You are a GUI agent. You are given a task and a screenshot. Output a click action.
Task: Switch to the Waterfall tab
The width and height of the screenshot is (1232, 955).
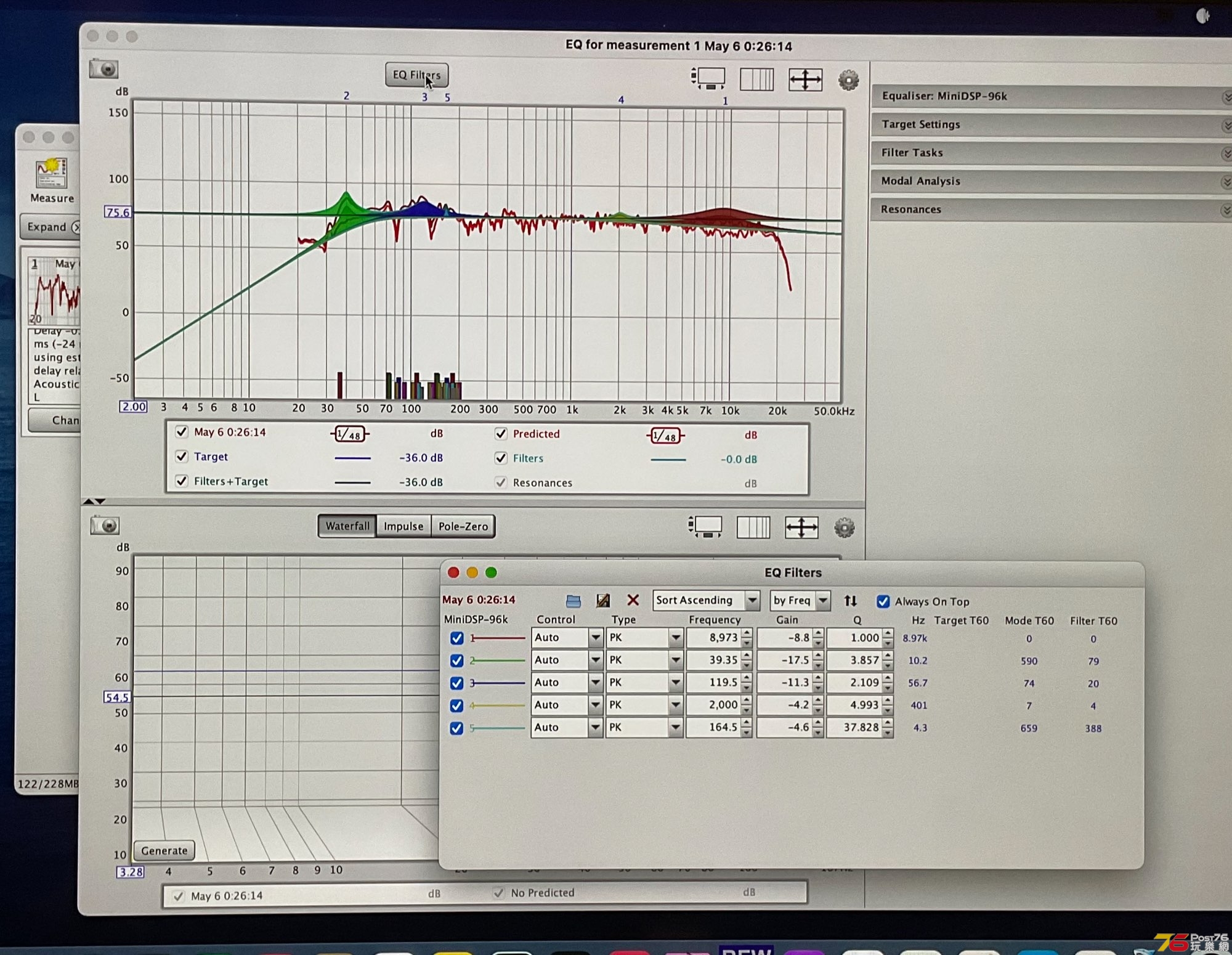click(x=347, y=526)
